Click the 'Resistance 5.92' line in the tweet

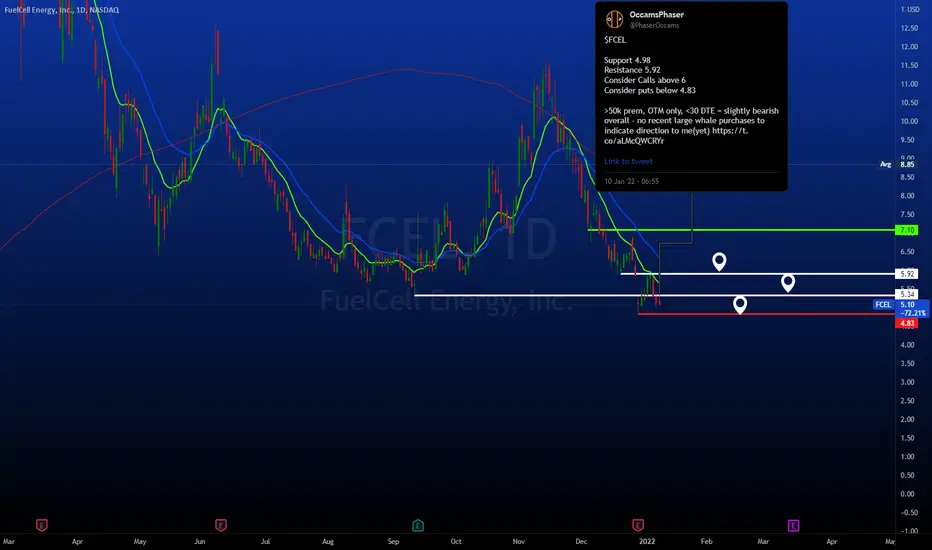click(632, 70)
